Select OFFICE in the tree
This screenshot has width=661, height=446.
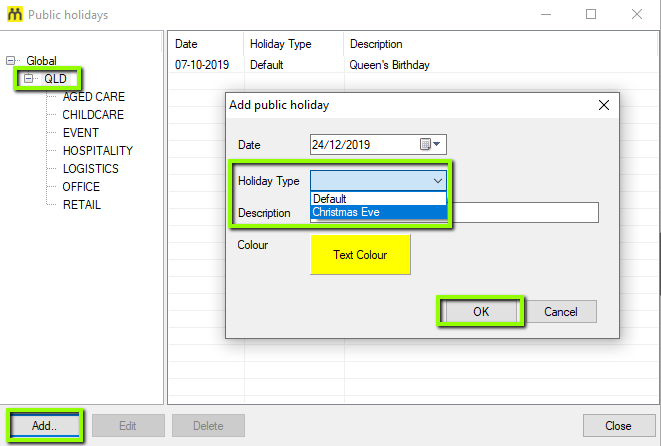pyautogui.click(x=81, y=187)
